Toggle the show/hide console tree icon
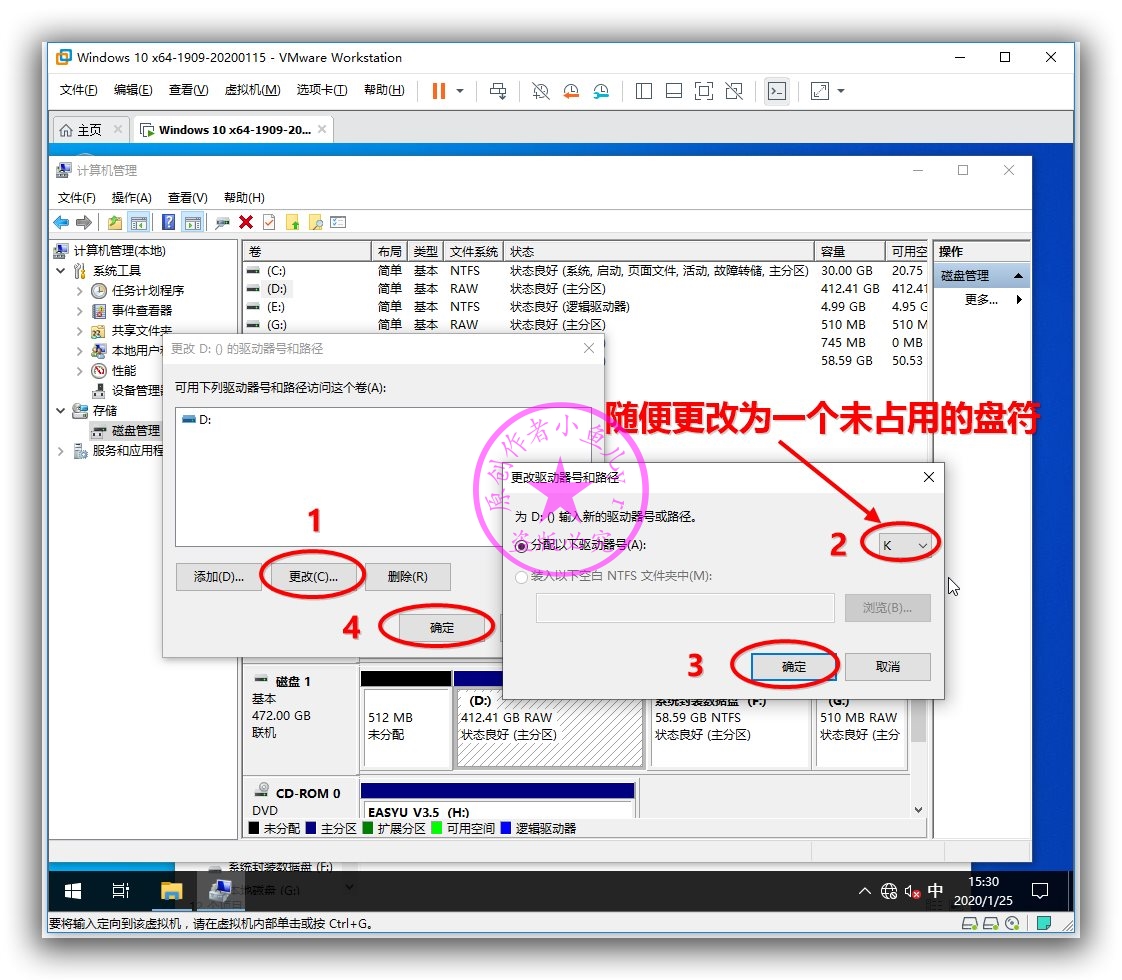The height and width of the screenshot is (980, 1122). point(139,222)
